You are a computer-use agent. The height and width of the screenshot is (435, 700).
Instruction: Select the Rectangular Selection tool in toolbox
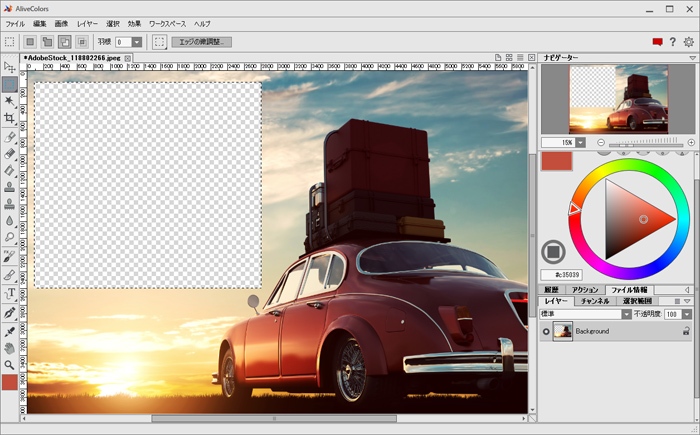[9, 84]
